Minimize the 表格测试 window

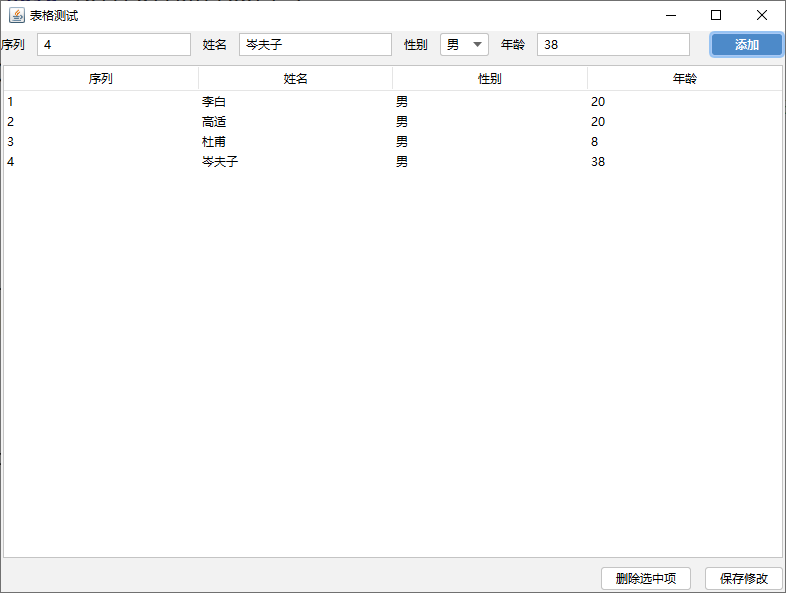pyautogui.click(x=671, y=16)
